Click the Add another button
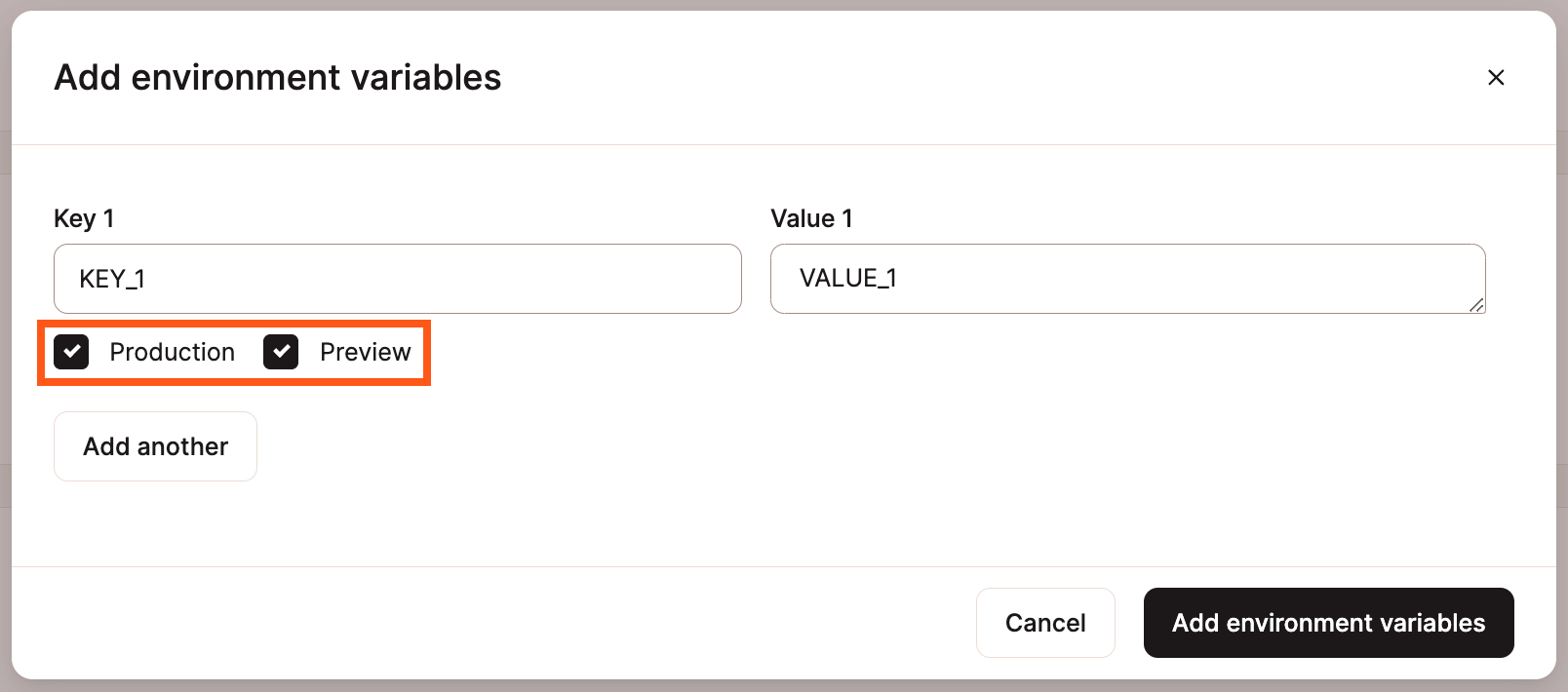 pyautogui.click(x=155, y=446)
